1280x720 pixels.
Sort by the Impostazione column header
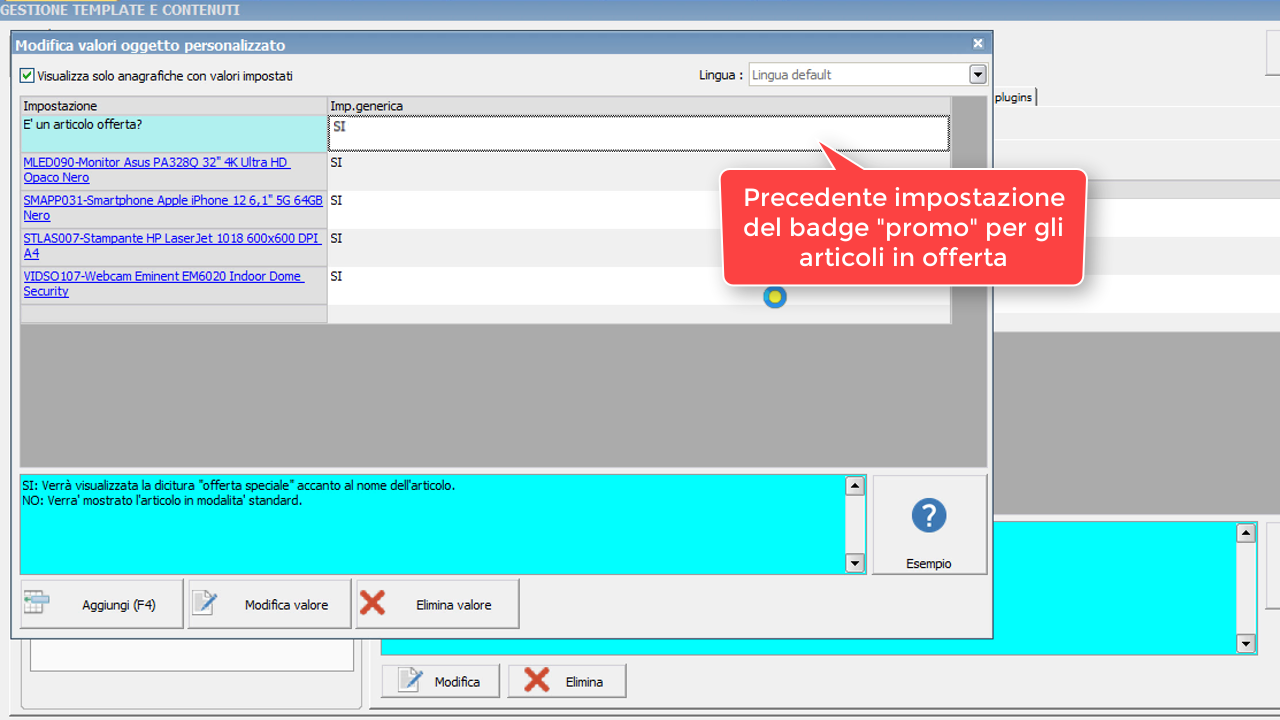point(174,106)
